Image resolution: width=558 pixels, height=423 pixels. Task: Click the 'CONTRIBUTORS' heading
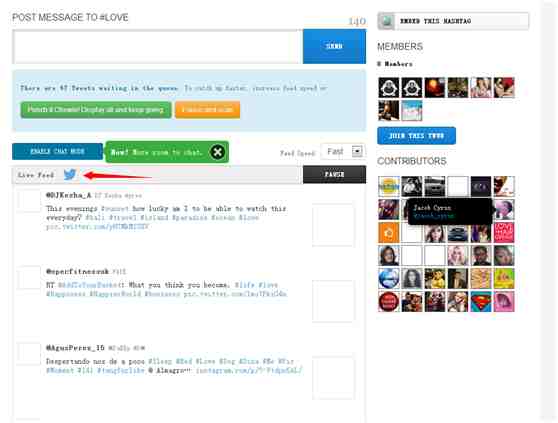(x=412, y=161)
